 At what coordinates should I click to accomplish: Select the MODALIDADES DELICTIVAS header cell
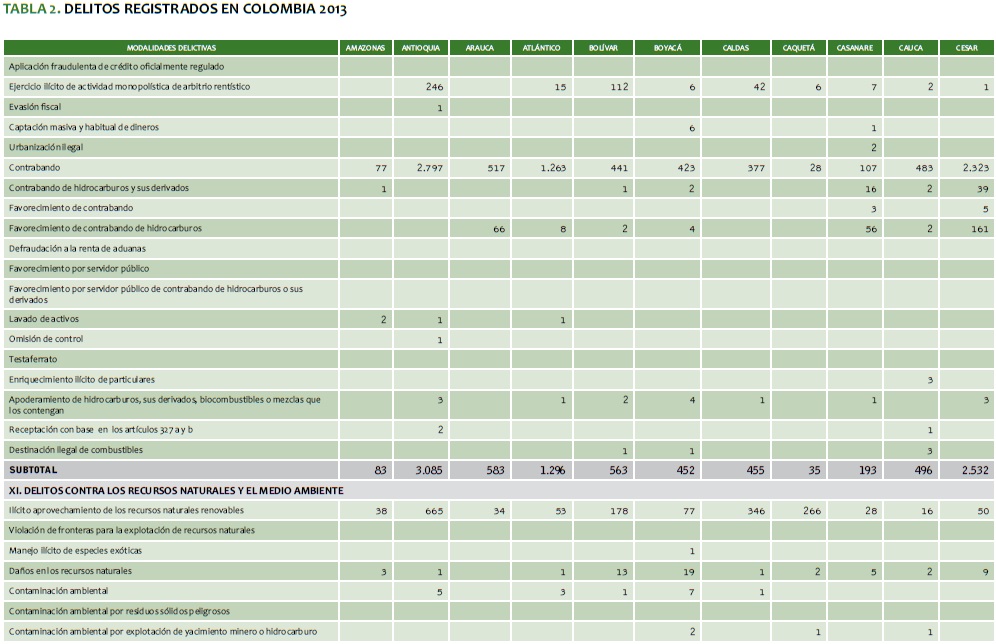pyautogui.click(x=171, y=48)
